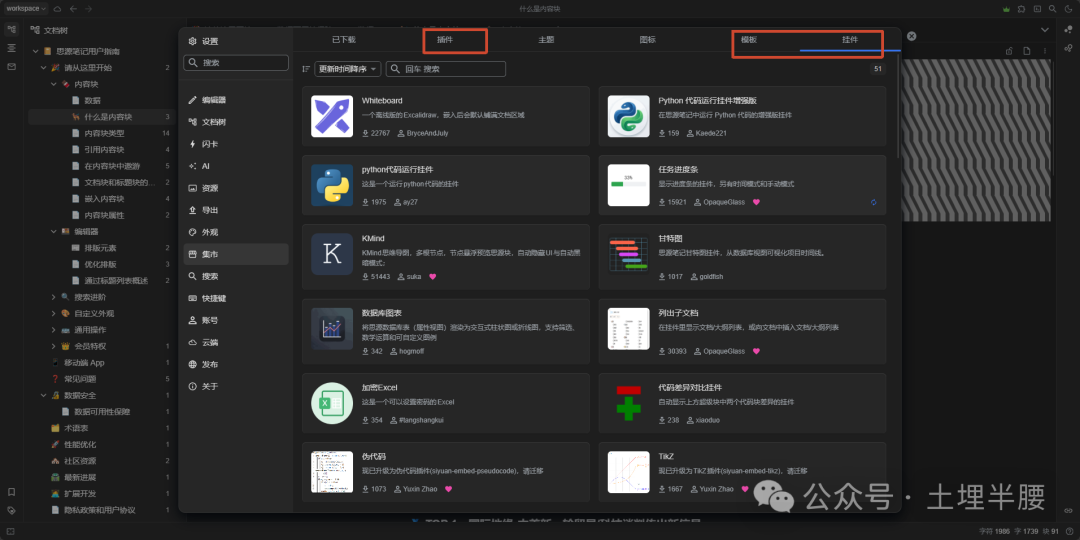1080x540 pixels.
Task: Open the command panel icon in title bar
Action: tap(1037, 9)
